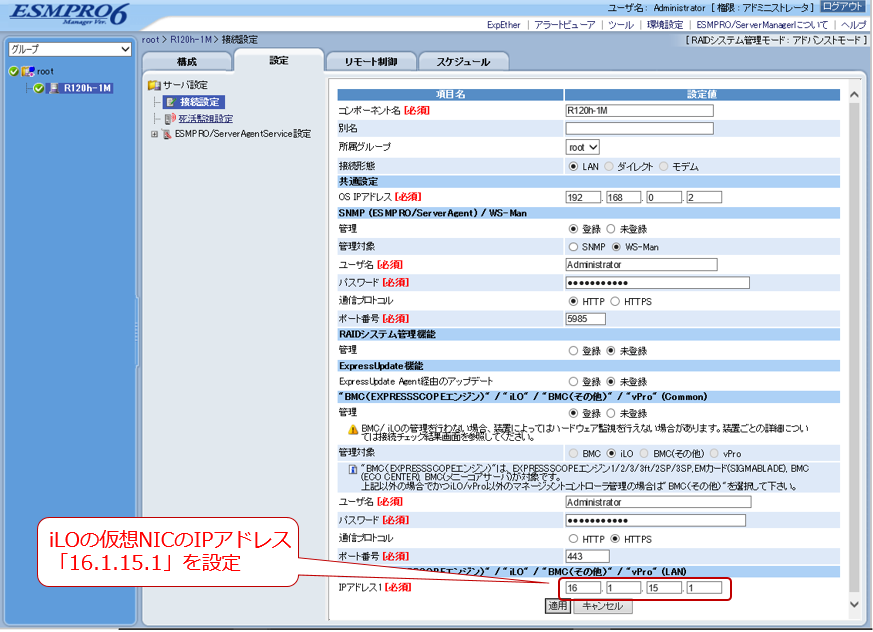The image size is (873, 632).
Task: Click the ESMPRO6 Manager logo
Action: pyautogui.click(x=69, y=13)
